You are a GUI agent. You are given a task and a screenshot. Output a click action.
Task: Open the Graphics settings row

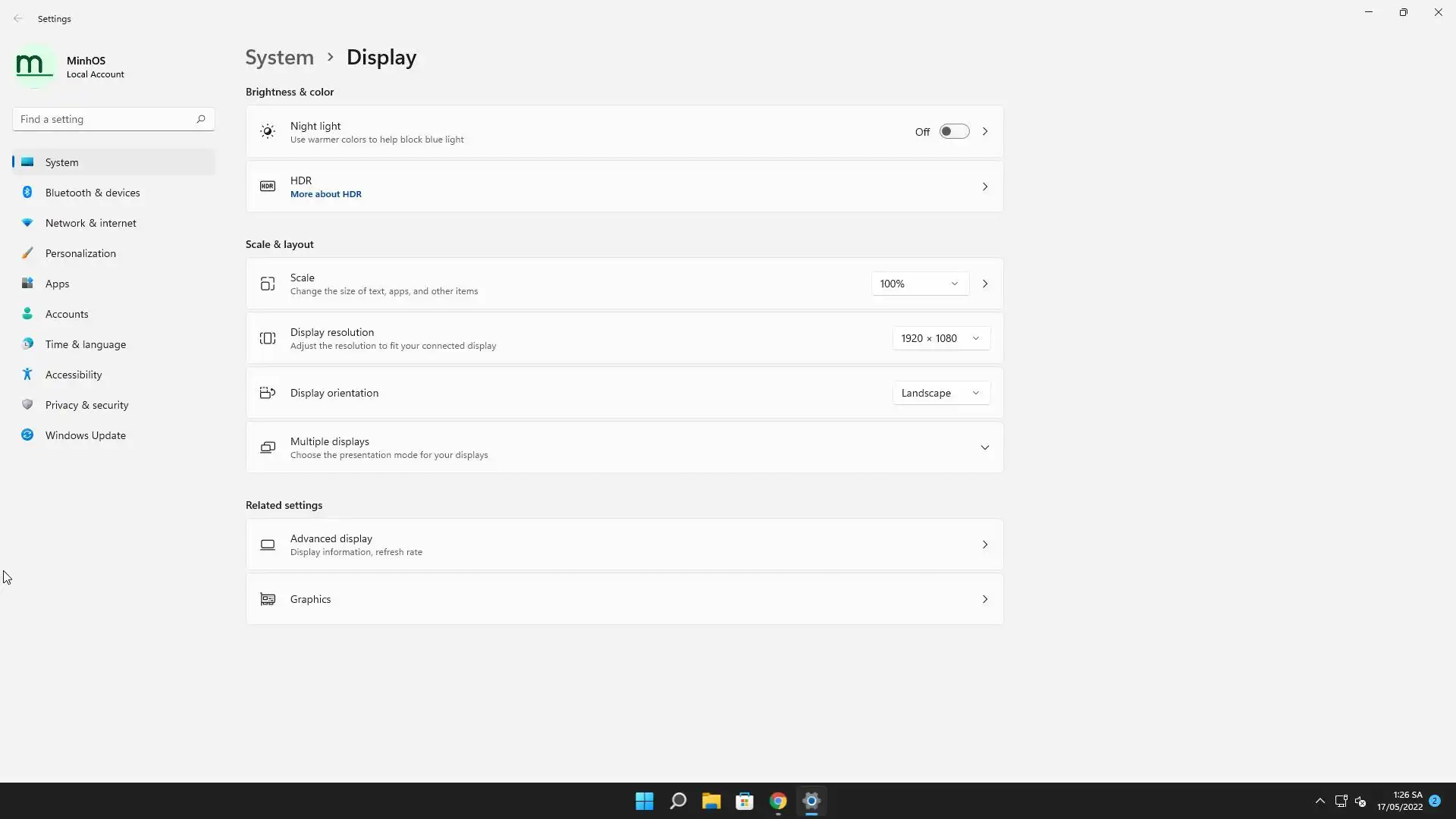(623, 599)
